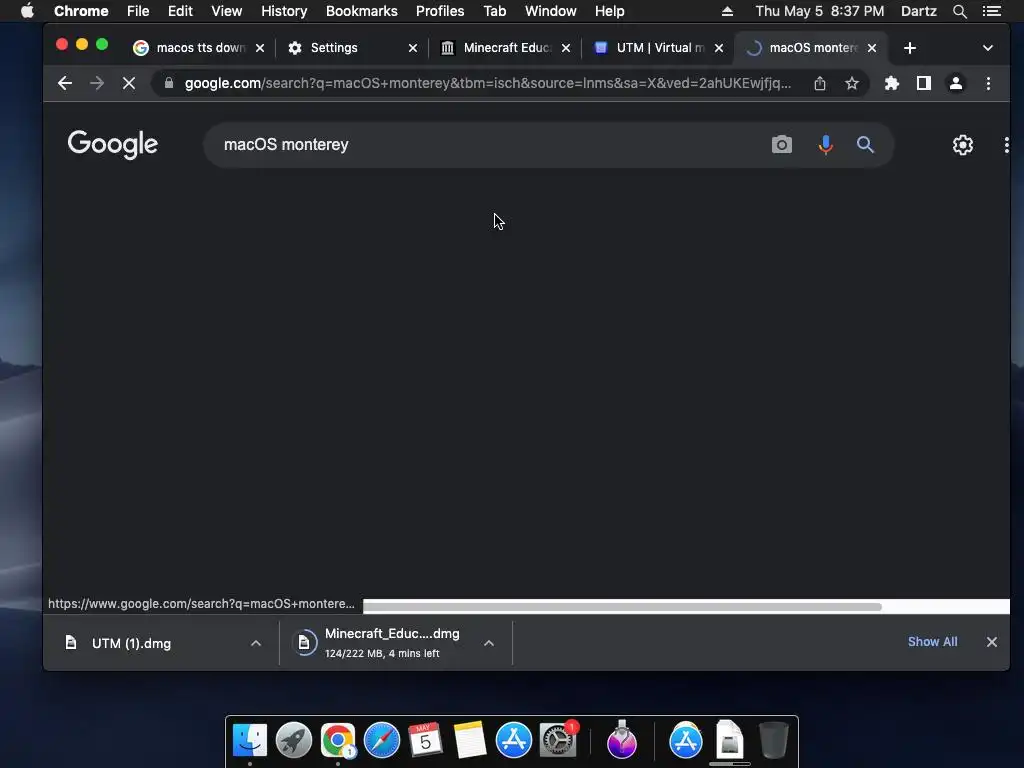
Task: Close the downloads bar
Action: (x=991, y=642)
